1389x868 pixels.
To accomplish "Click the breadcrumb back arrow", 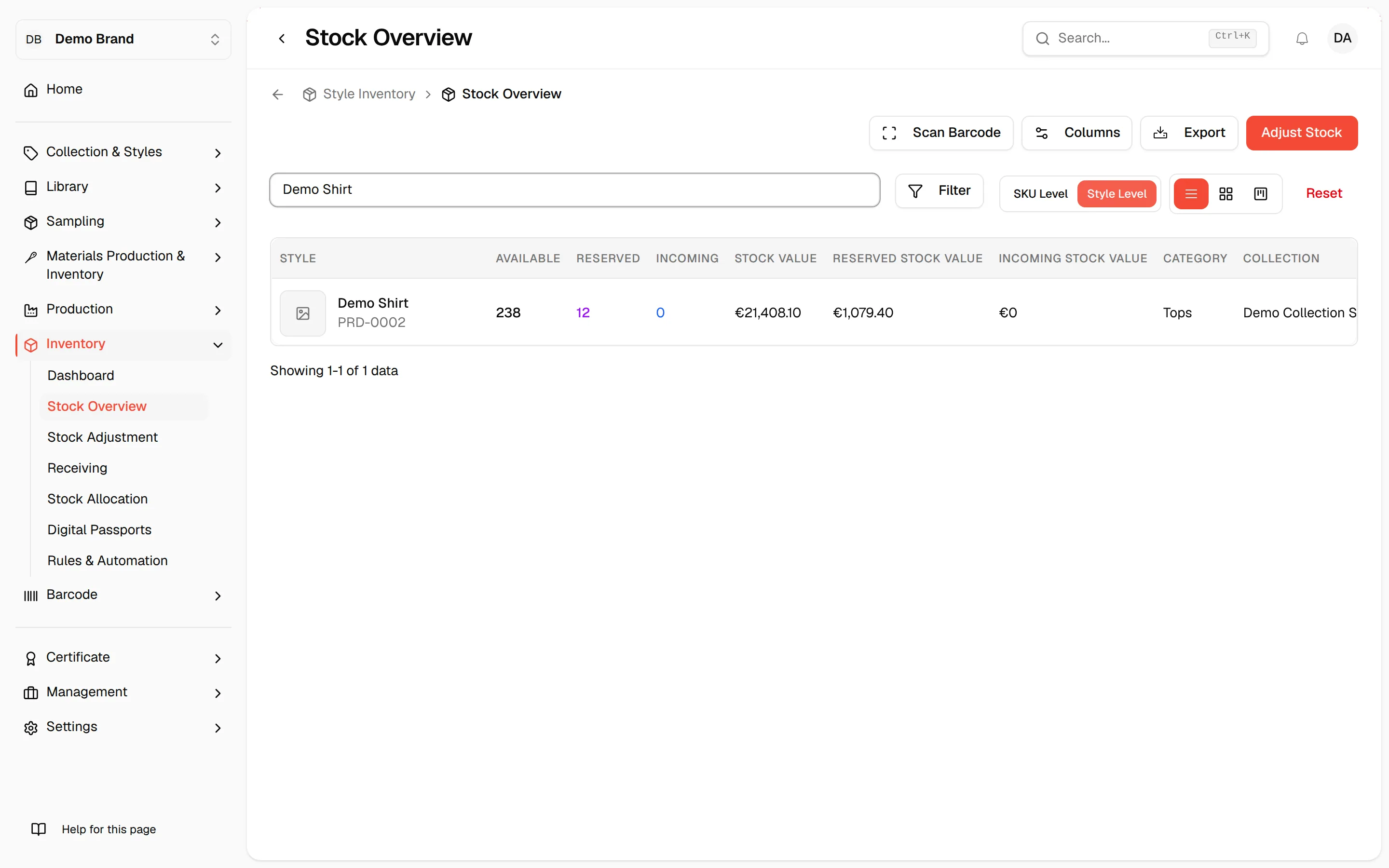I will tap(278, 94).
